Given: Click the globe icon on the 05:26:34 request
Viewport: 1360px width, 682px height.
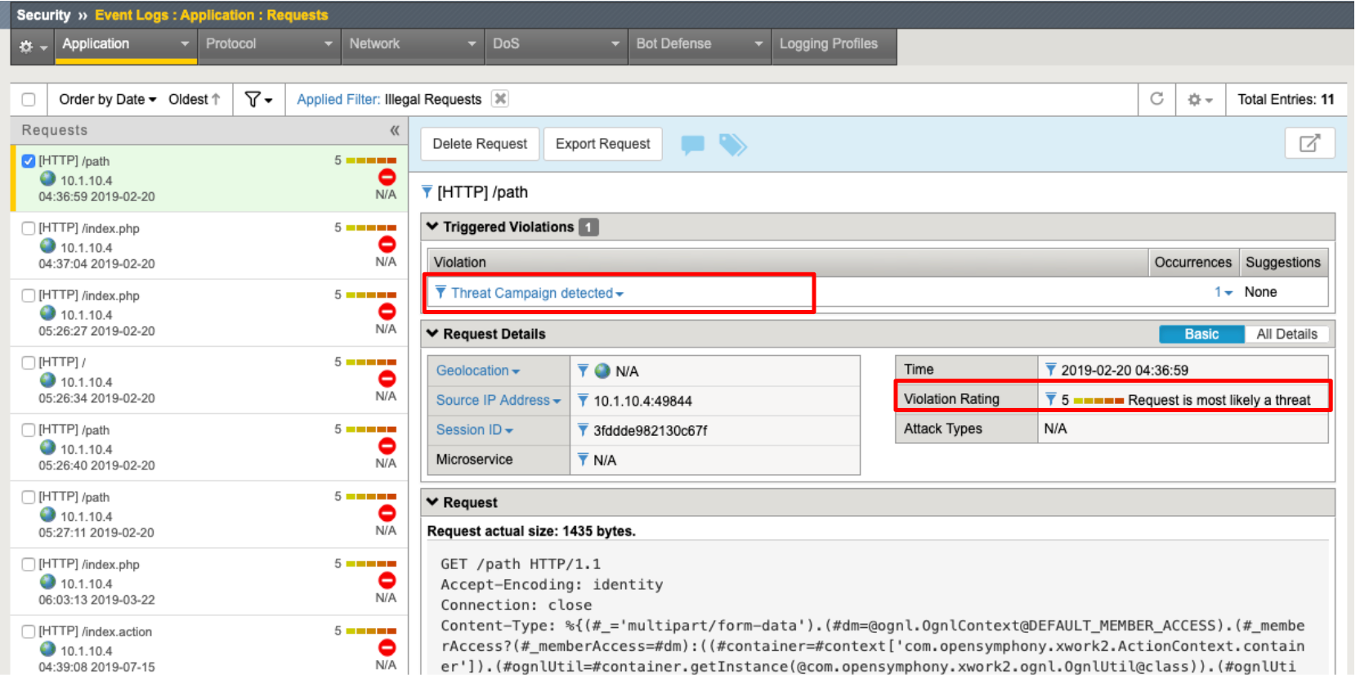Looking at the screenshot, I should tap(48, 380).
